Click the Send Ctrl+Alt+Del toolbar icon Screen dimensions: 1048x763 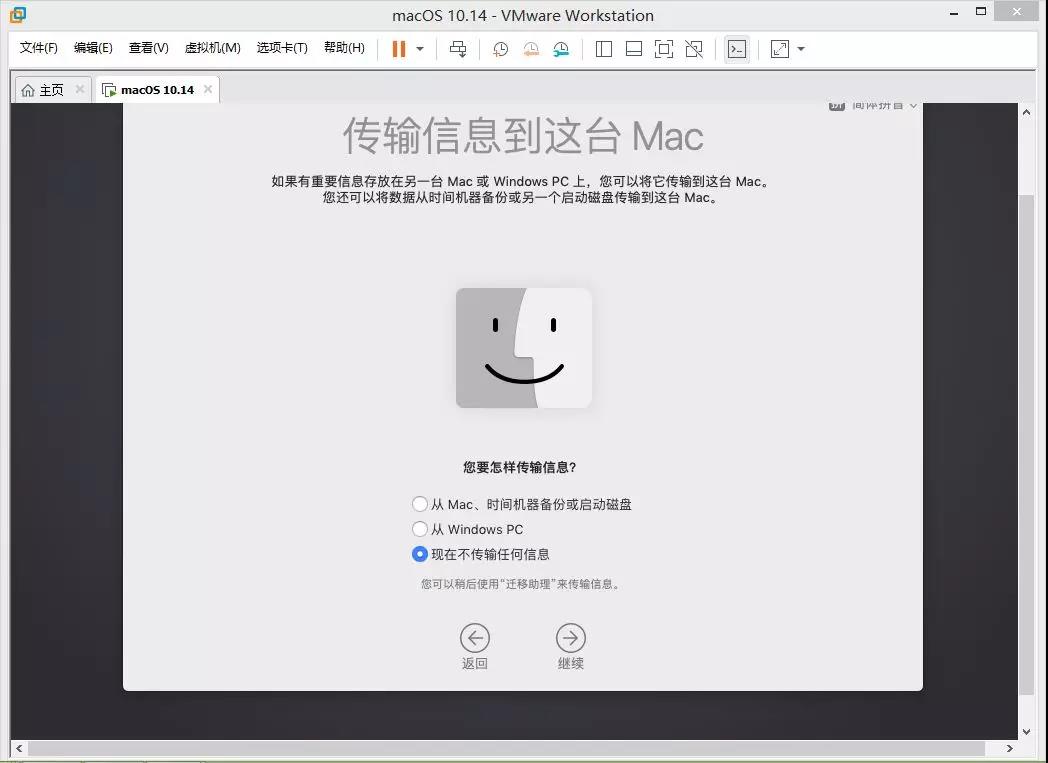[458, 49]
